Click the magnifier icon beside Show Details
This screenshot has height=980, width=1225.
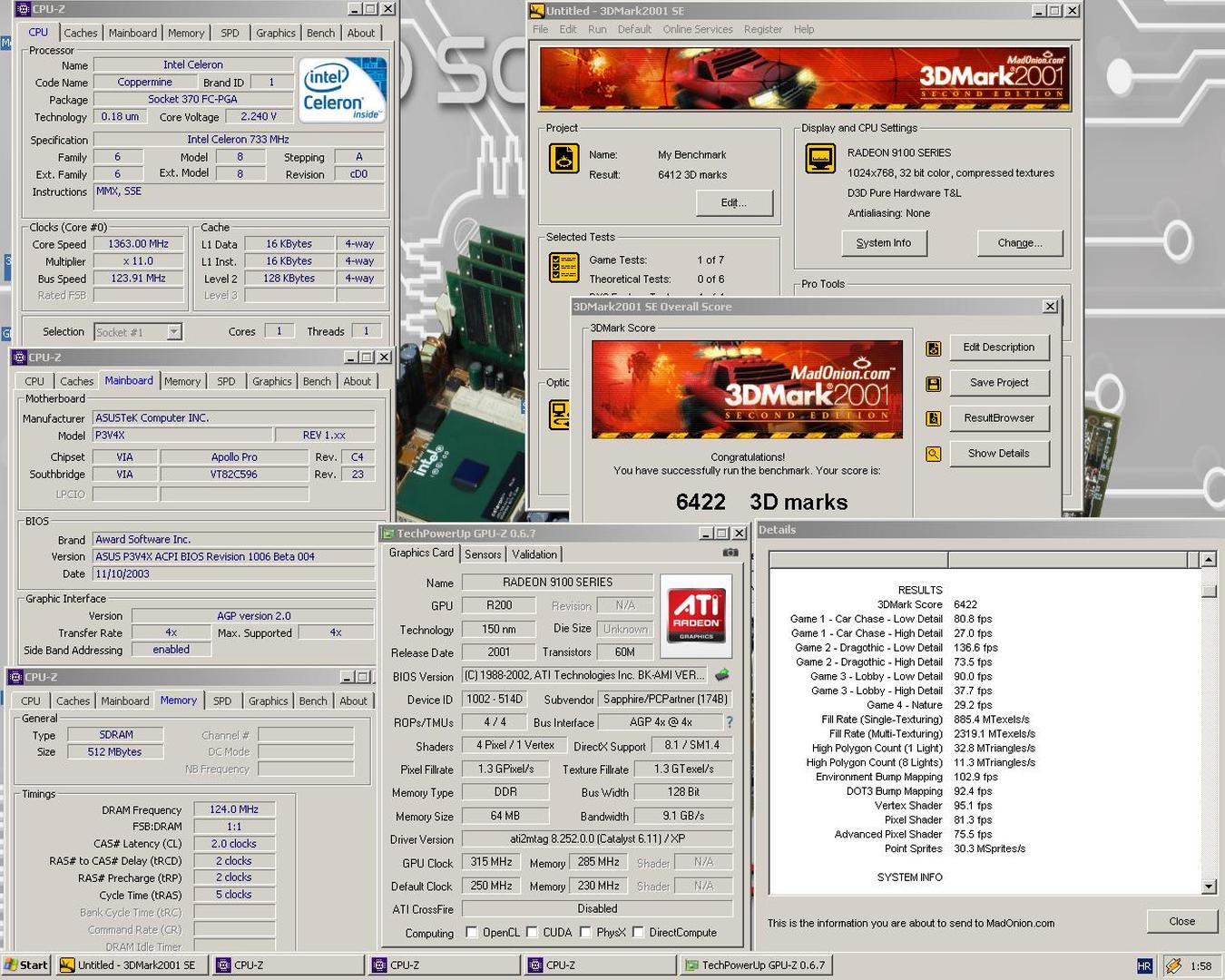tap(933, 454)
